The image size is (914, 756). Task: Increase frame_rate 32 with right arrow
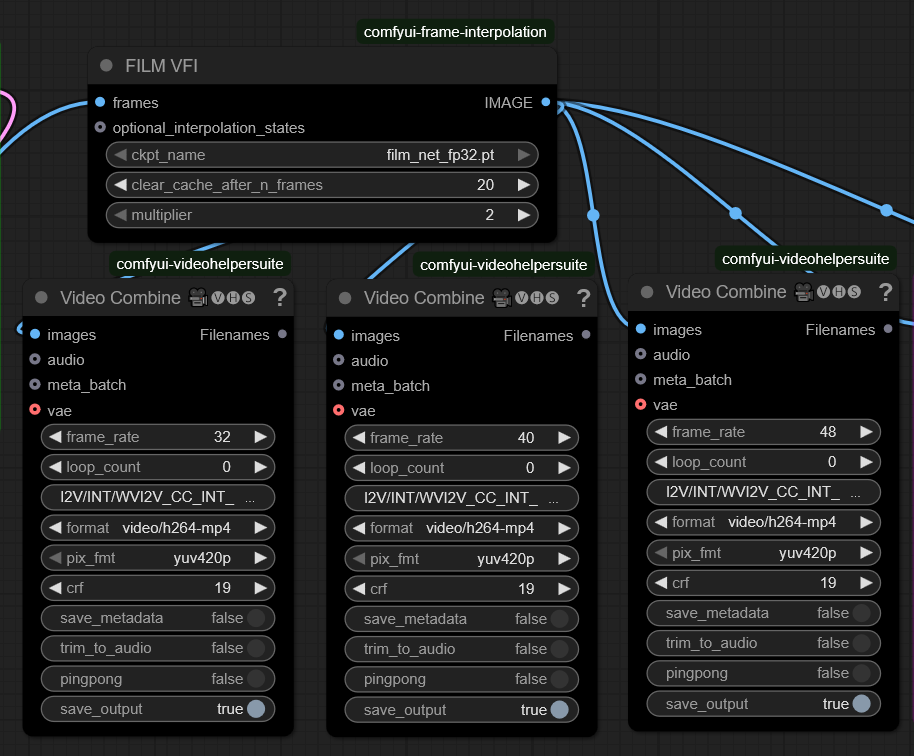click(x=260, y=437)
